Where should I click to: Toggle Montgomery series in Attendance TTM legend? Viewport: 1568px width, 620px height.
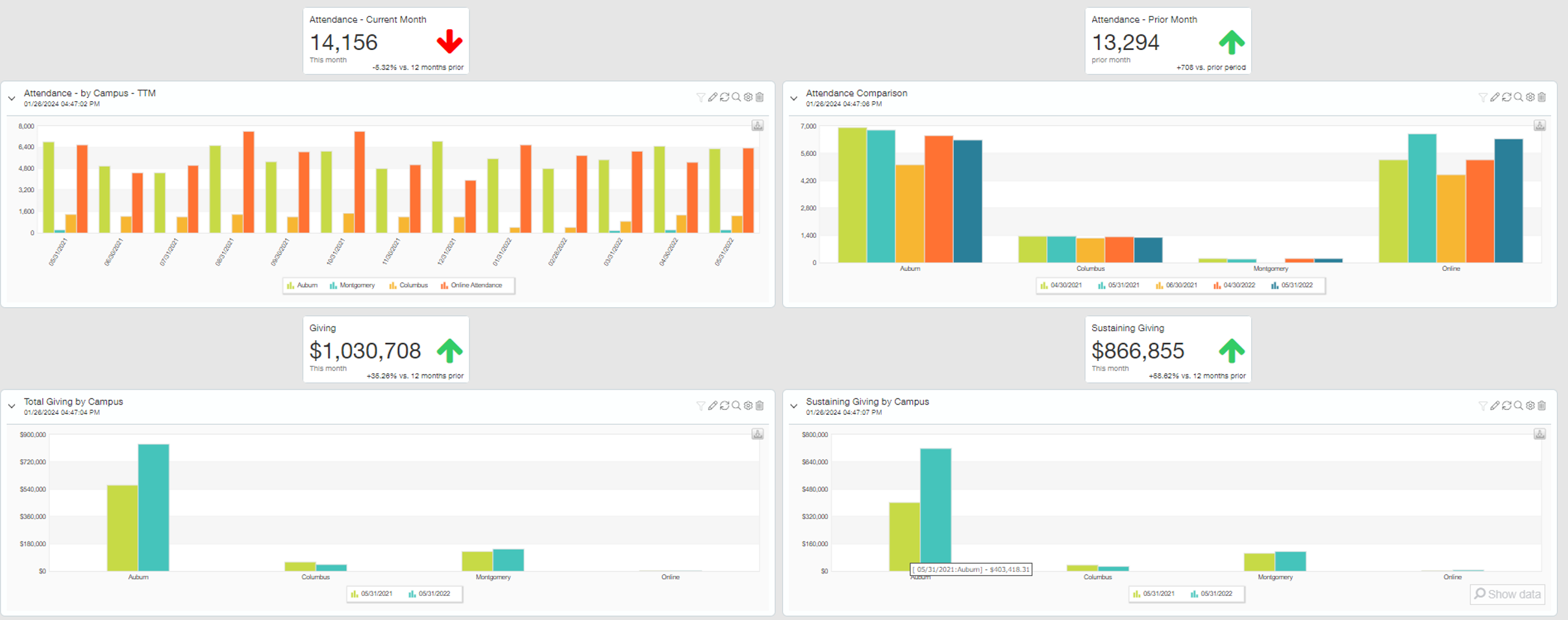[x=353, y=286]
